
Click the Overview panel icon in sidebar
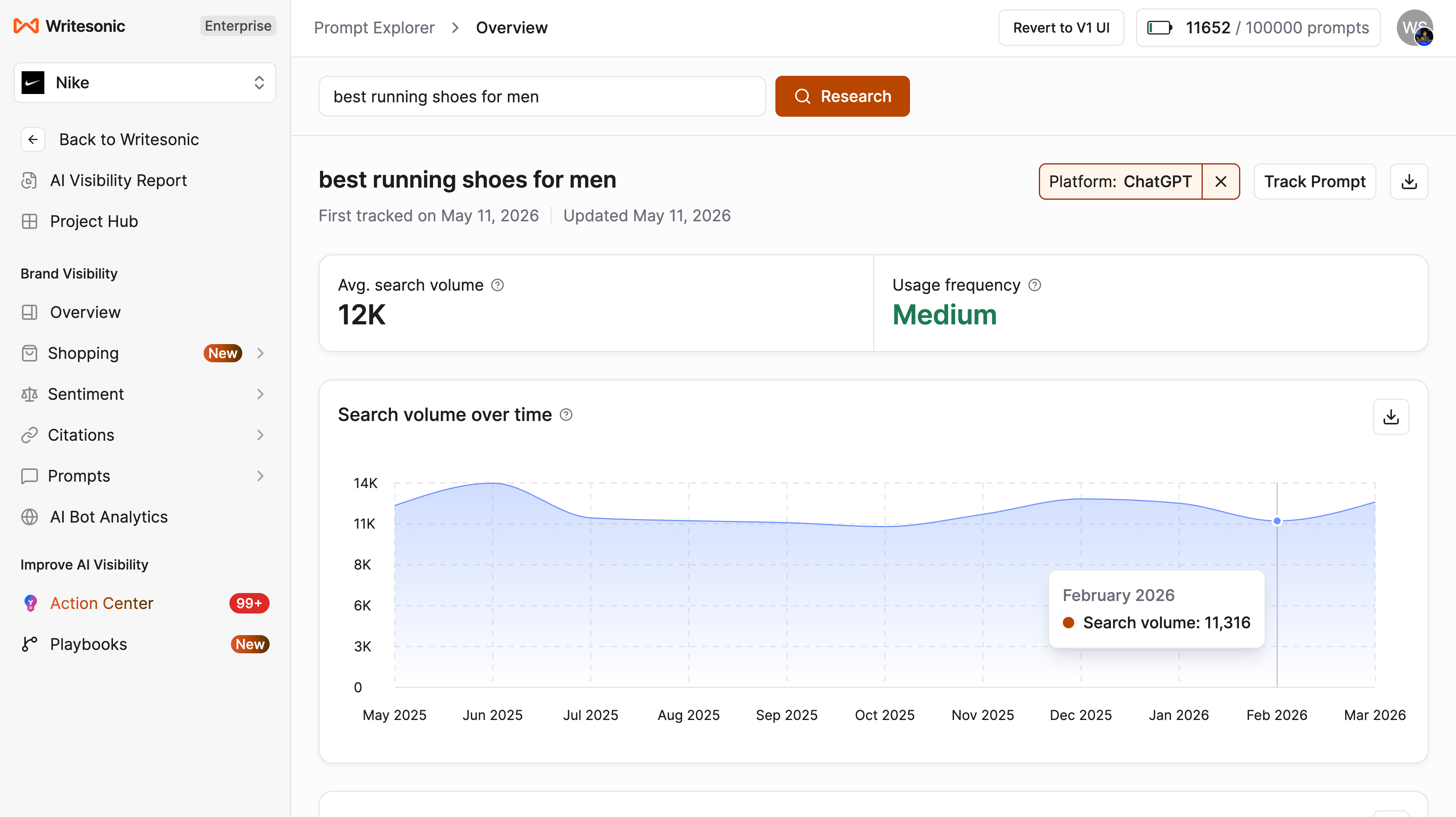coord(30,313)
